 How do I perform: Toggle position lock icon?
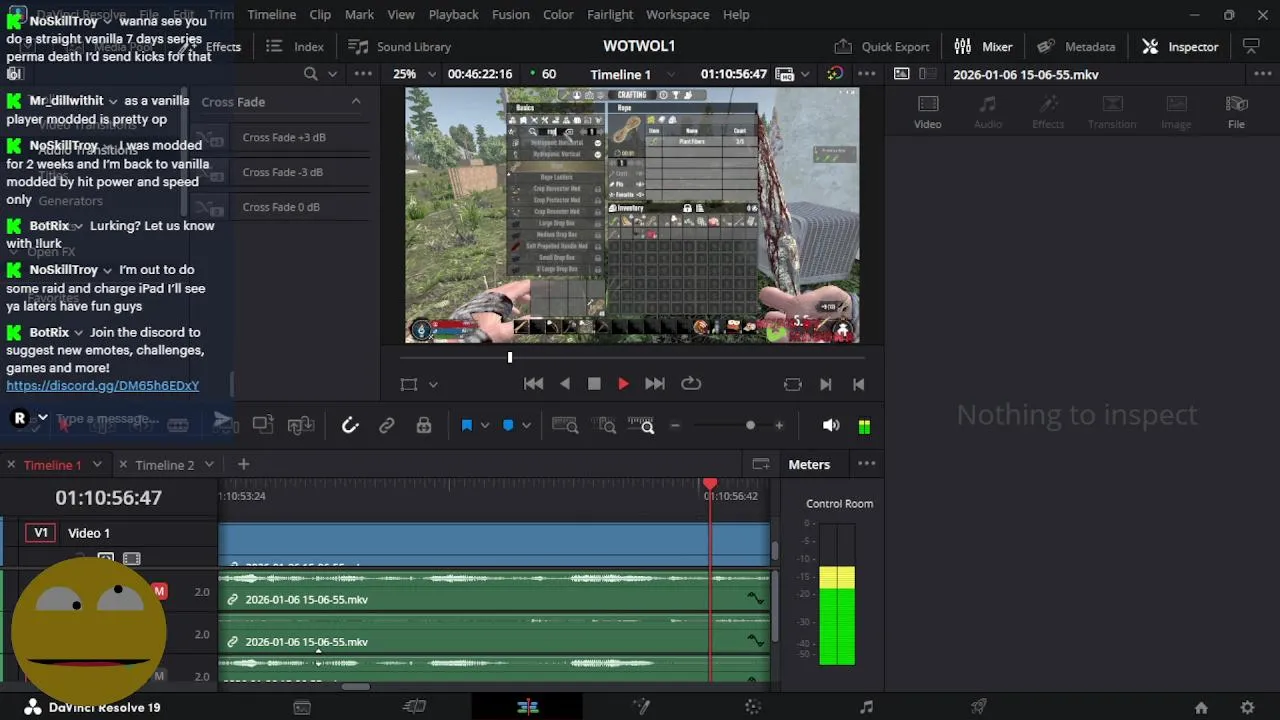pyautogui.click(x=424, y=426)
